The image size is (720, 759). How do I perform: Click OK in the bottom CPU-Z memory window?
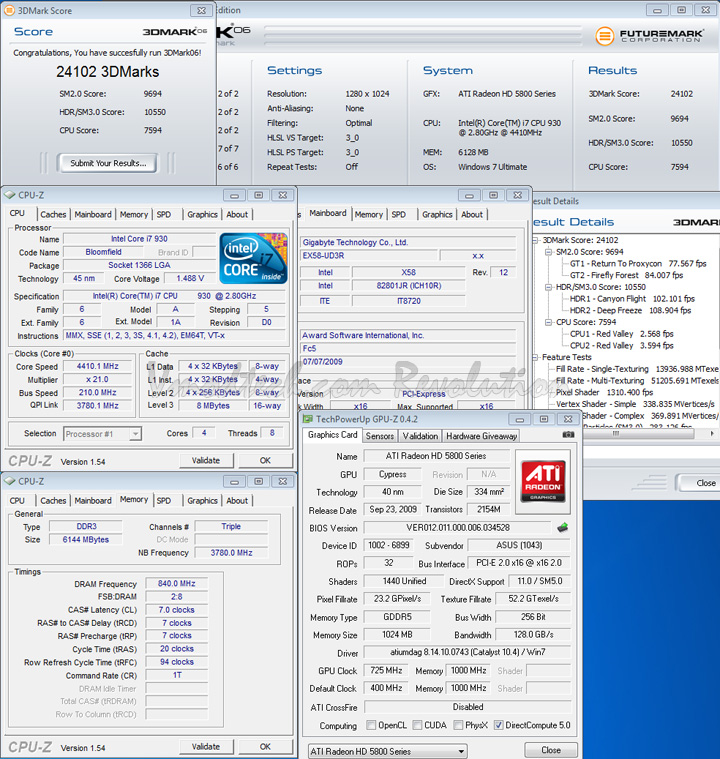265,746
